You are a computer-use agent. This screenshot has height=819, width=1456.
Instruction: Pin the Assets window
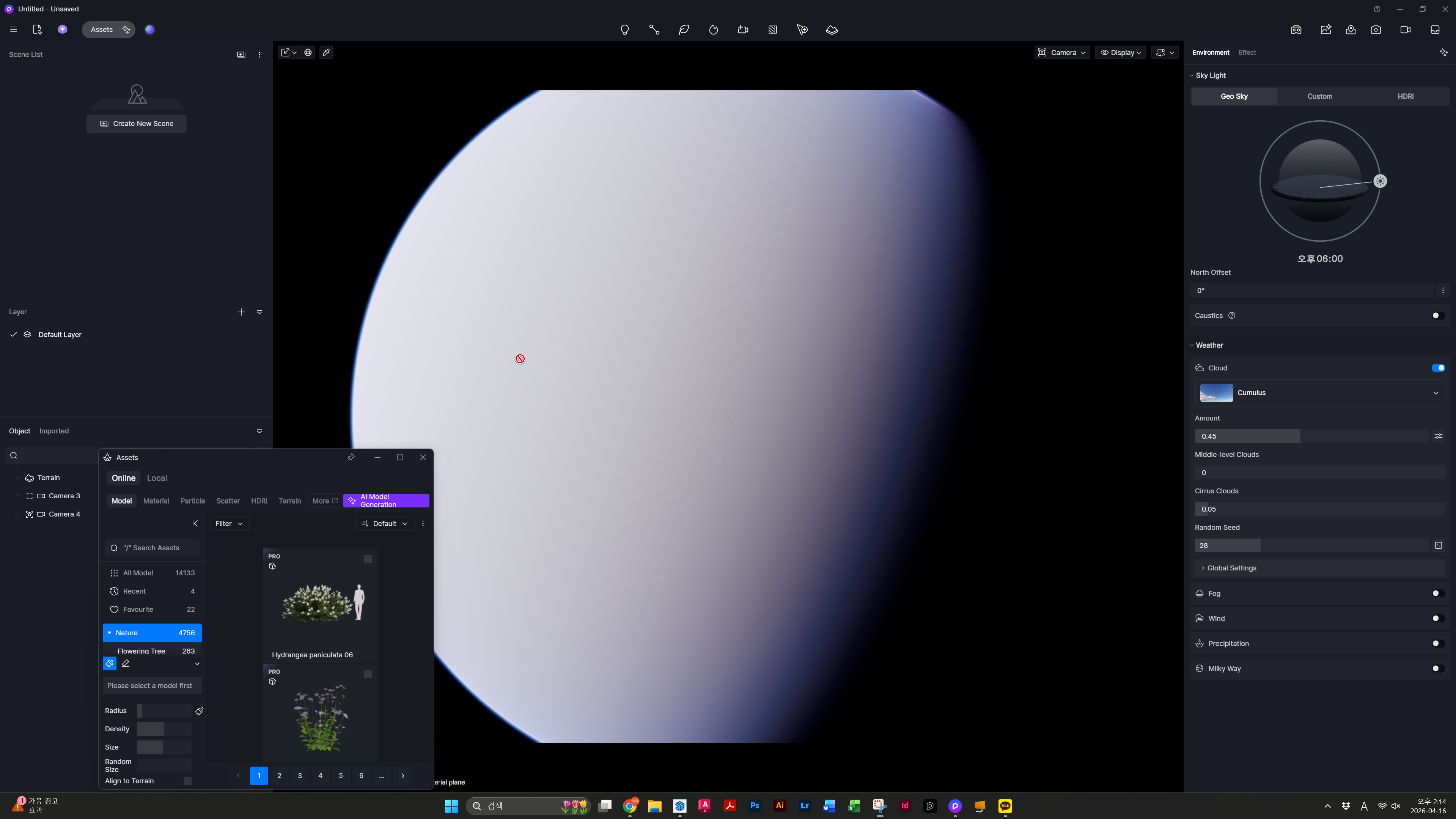tap(351, 457)
